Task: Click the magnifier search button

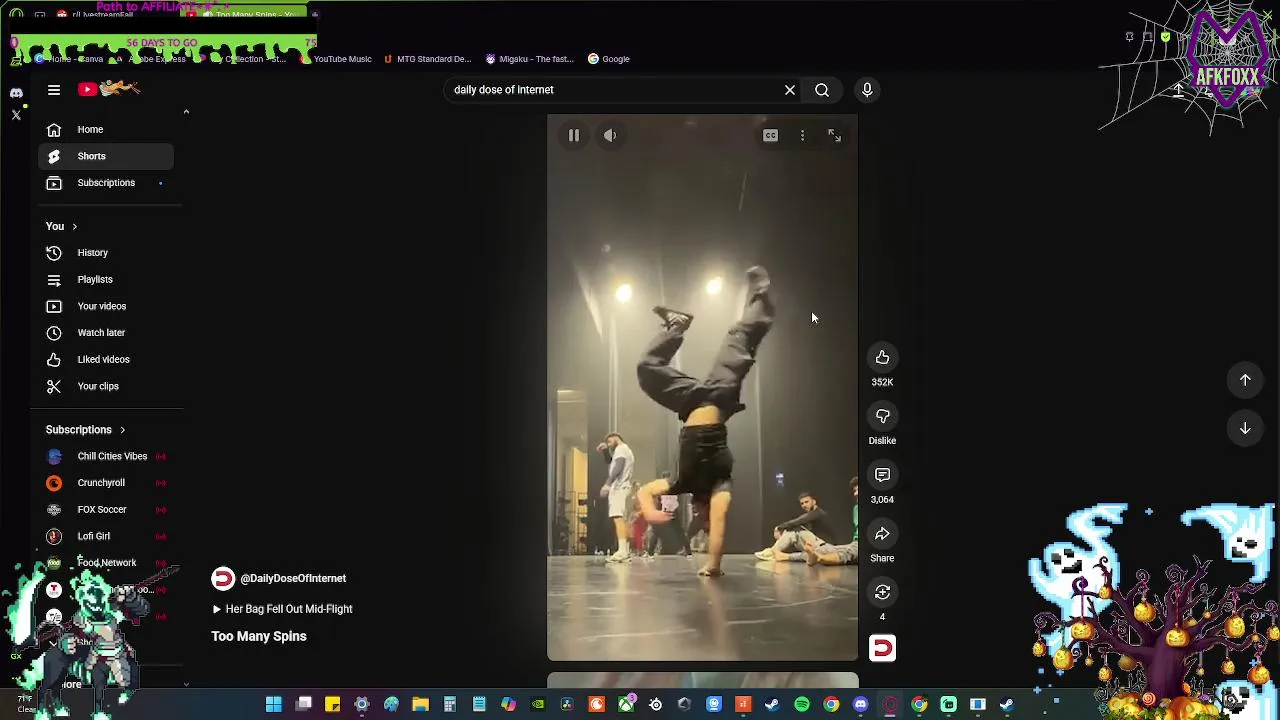Action: [x=822, y=90]
